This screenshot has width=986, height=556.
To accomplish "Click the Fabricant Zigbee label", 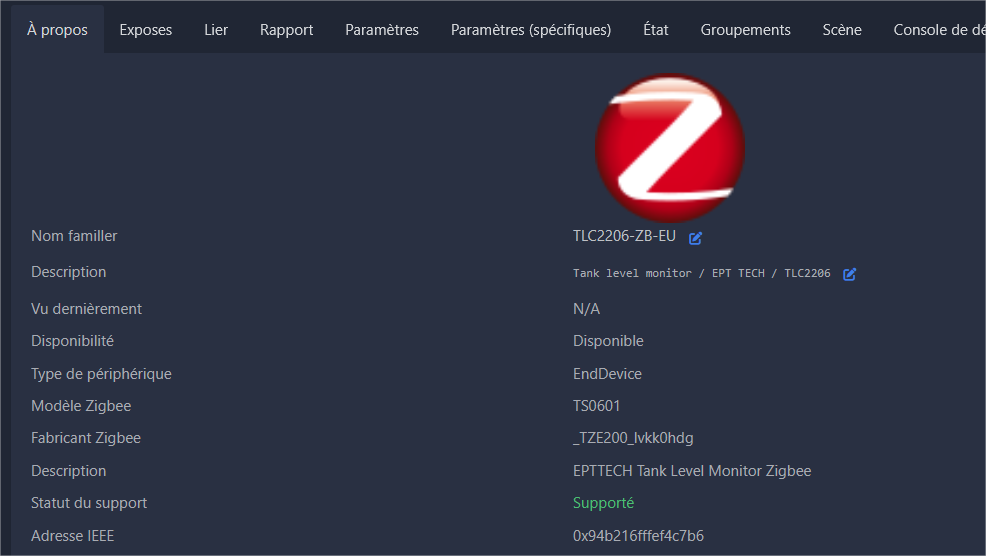I will click(x=86, y=438).
